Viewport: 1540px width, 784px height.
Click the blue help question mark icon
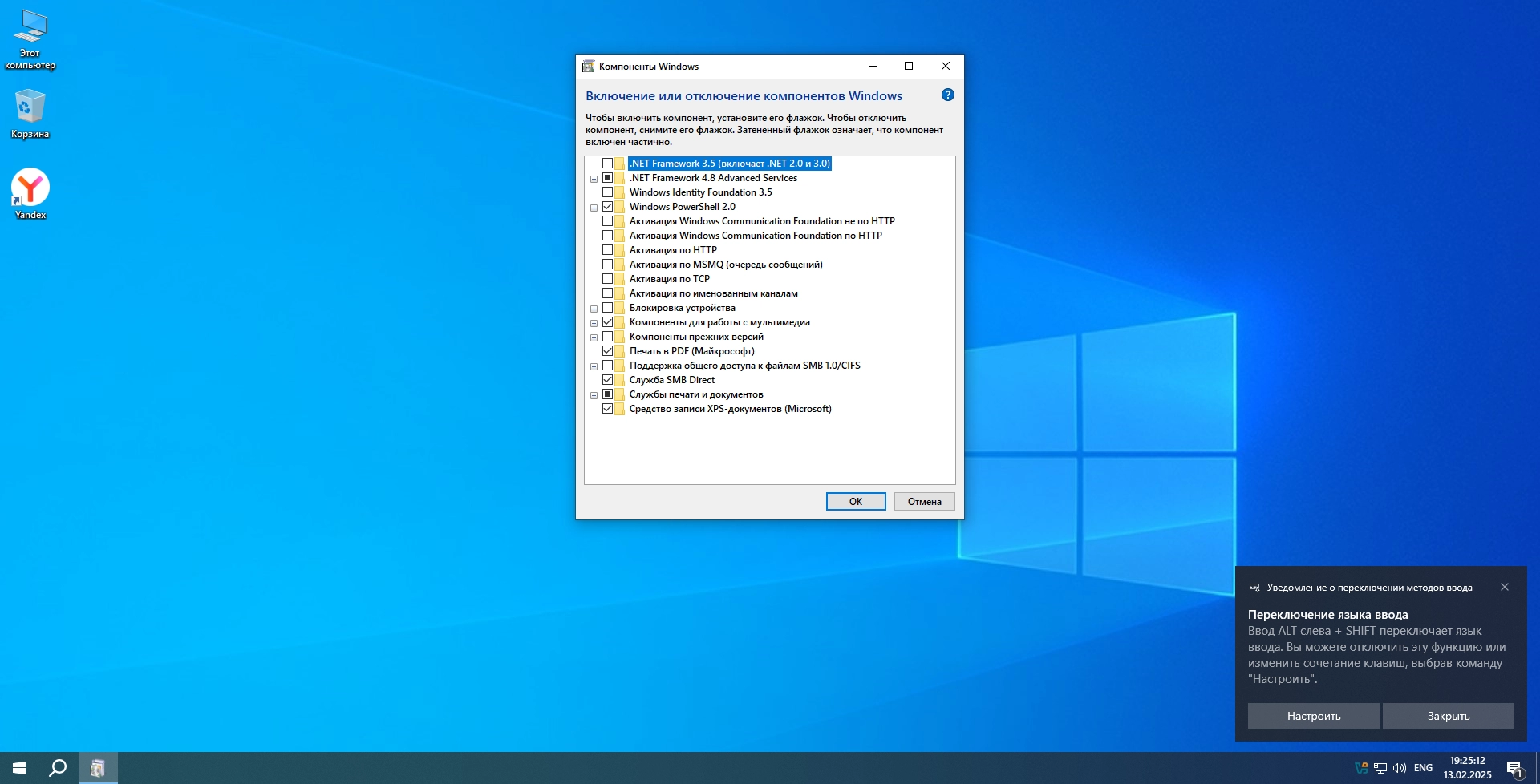point(947,95)
